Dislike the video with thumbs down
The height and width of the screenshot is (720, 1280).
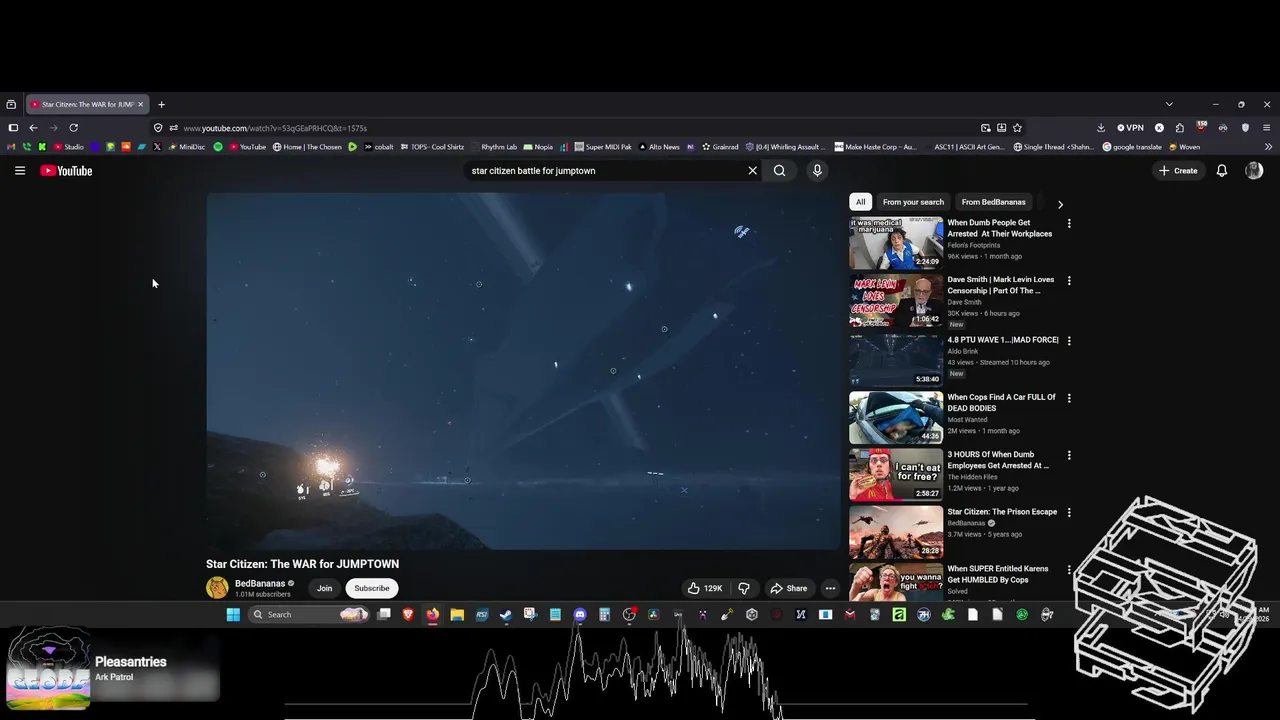pos(743,588)
